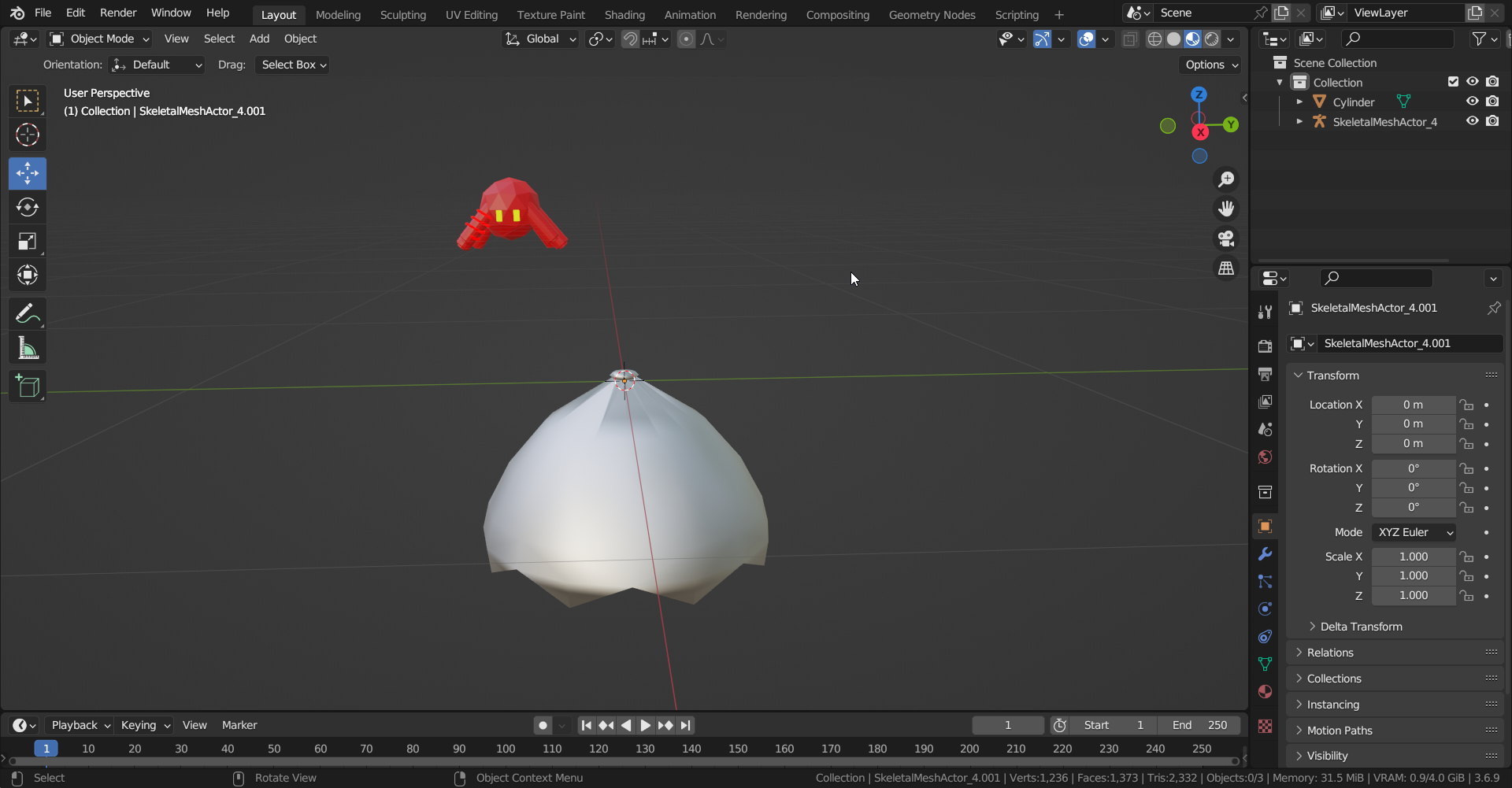Click the Options button in viewport
Viewport: 1512px width, 788px height.
click(1211, 65)
